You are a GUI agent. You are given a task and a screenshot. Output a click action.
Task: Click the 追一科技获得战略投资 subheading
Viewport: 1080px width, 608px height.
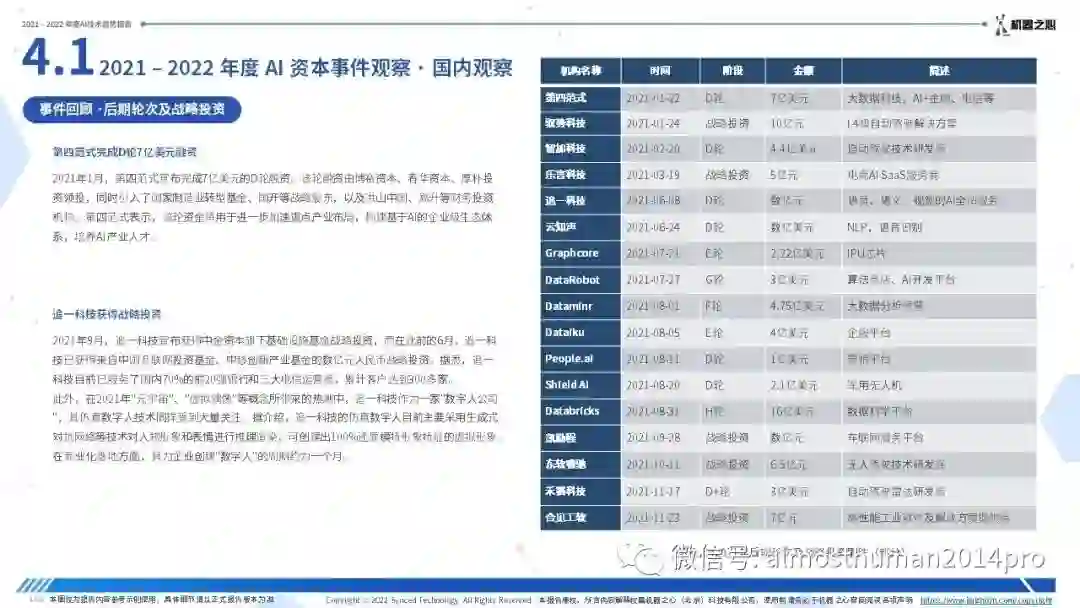pyautogui.click(x=107, y=315)
